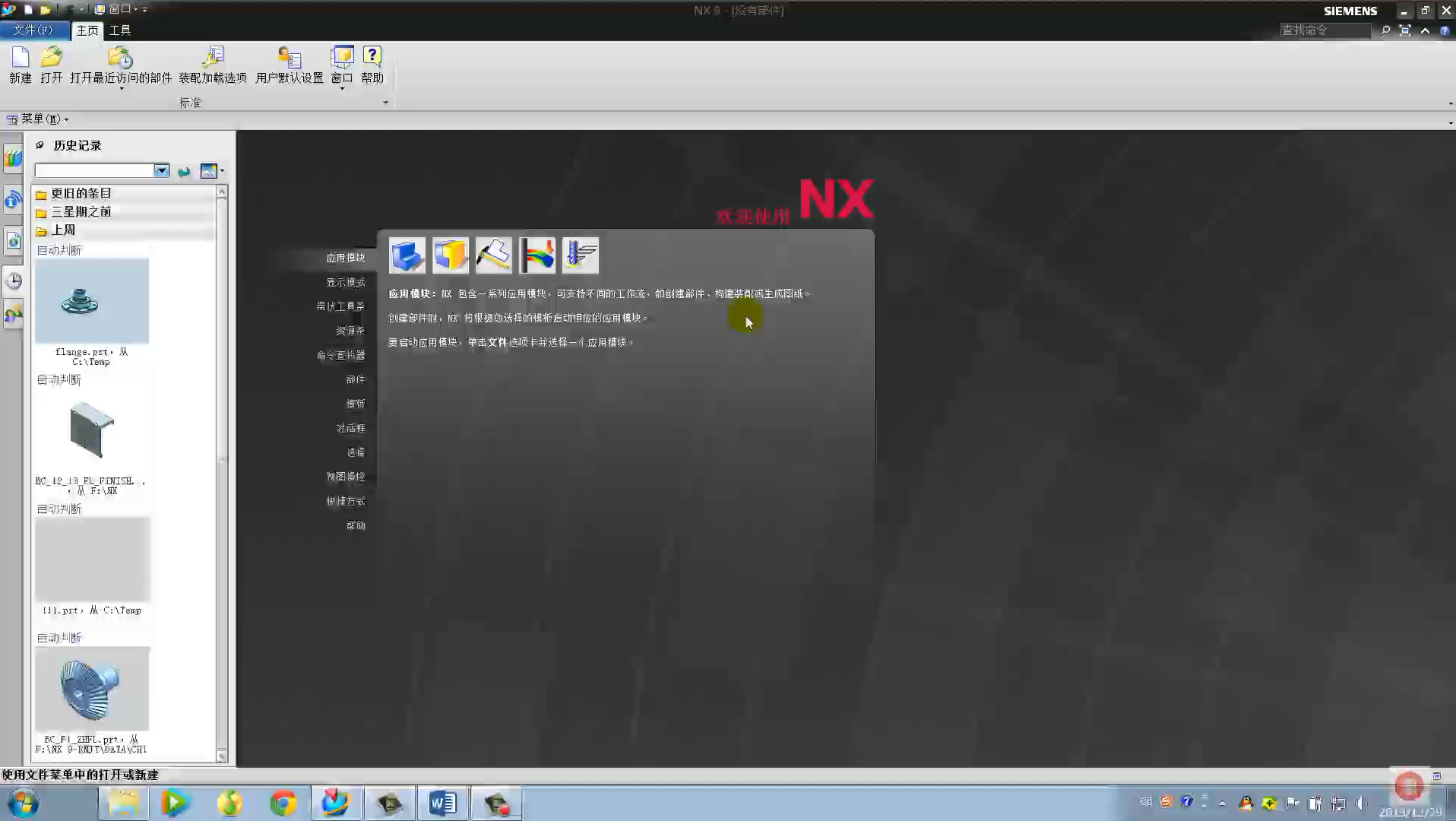Open the flange.prt thumbnail
The height and width of the screenshot is (821, 1456).
(92, 301)
